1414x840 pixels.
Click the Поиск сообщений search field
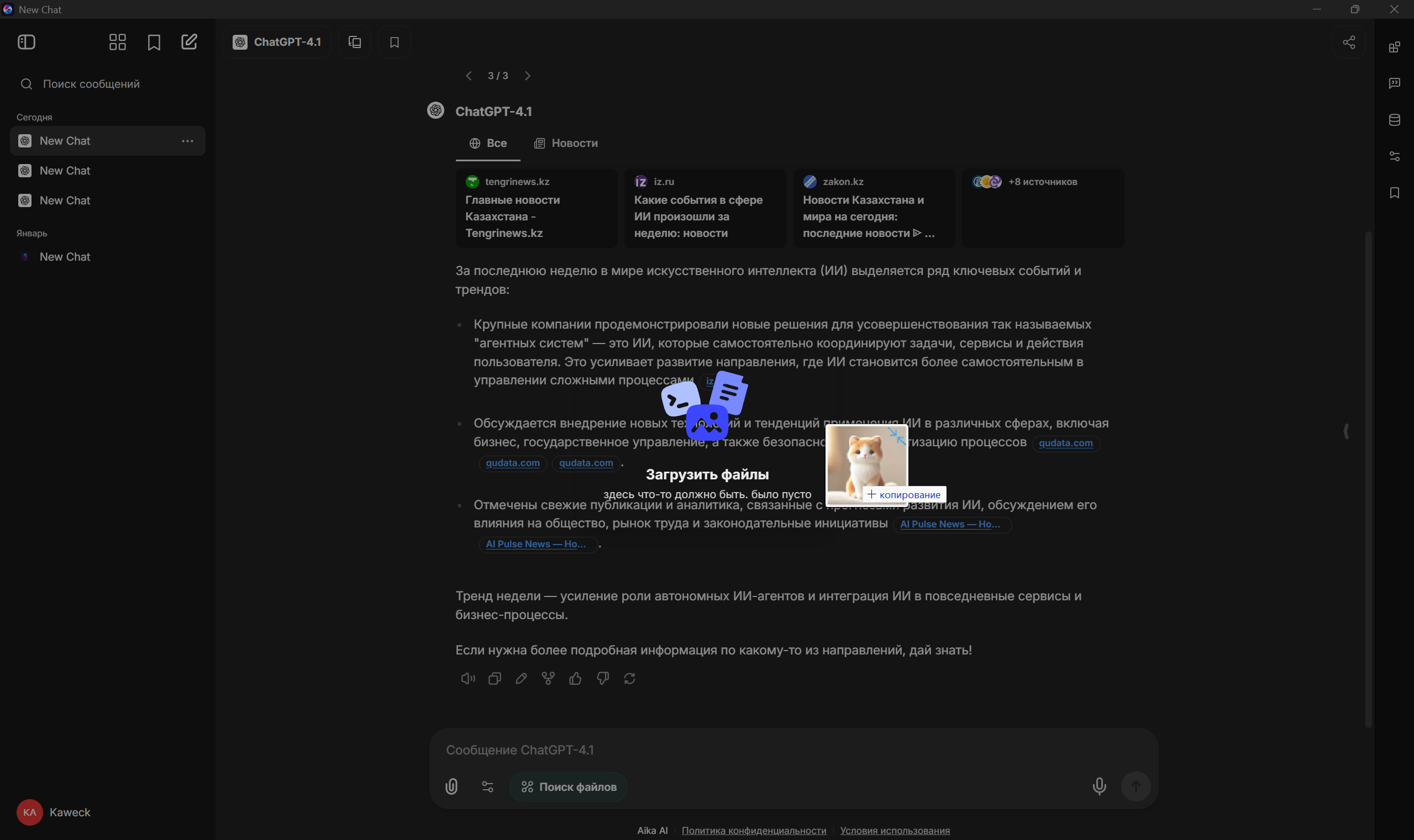click(x=108, y=84)
